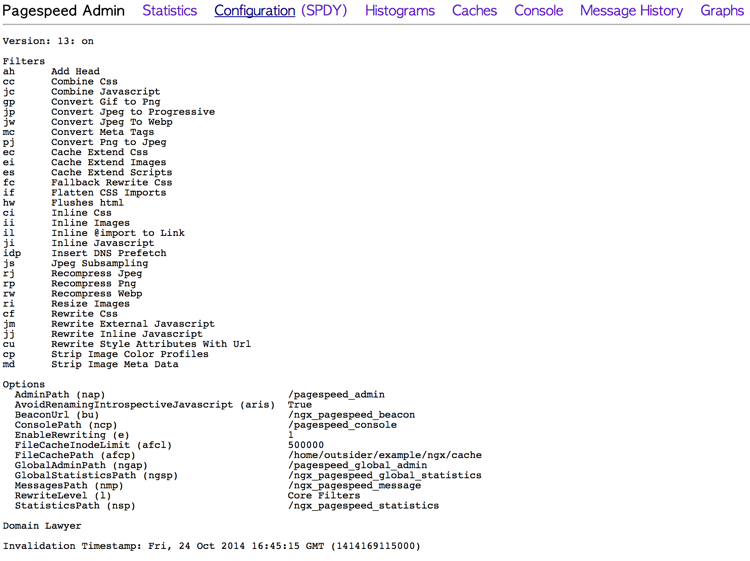The image size is (750, 561).
Task: Select 'Fallback Rewrite Css' text
Action: coord(111,182)
